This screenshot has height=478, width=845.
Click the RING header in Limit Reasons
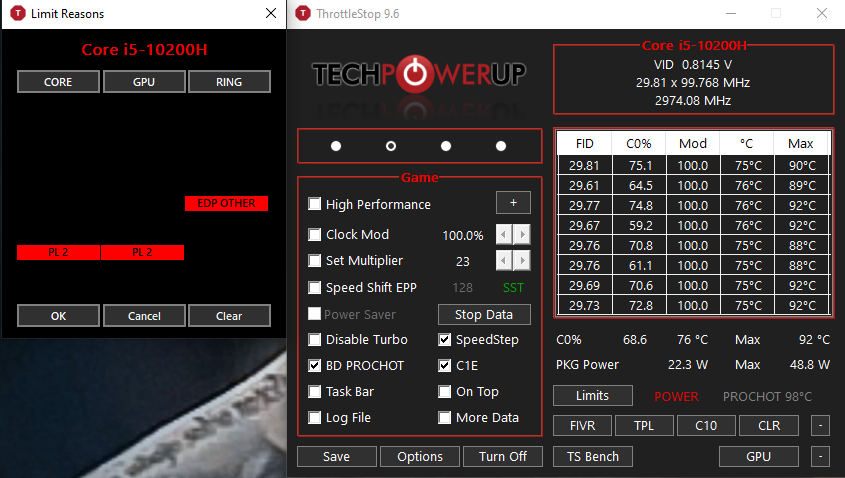click(229, 82)
